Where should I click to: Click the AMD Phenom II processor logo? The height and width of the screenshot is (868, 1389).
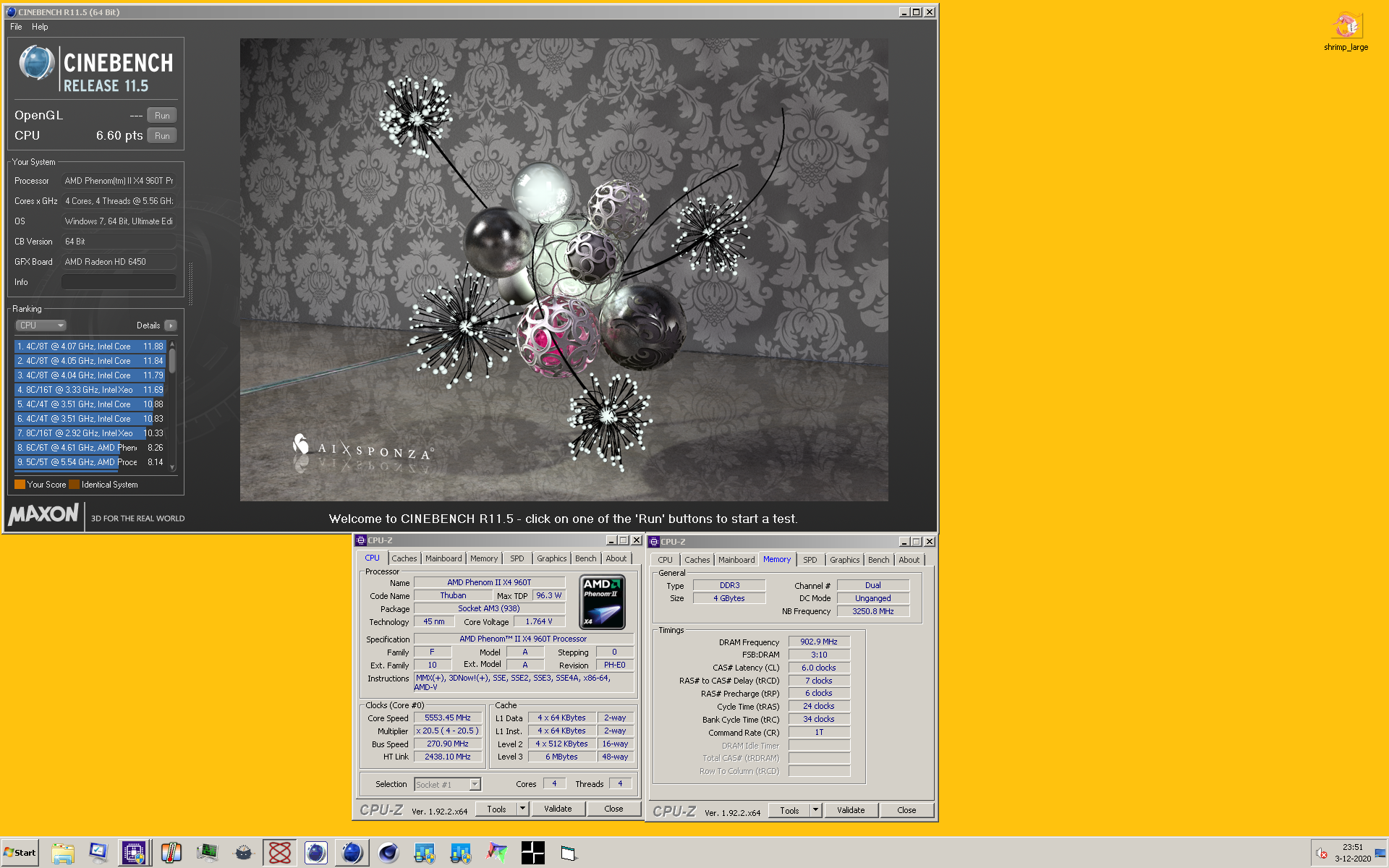pos(602,602)
